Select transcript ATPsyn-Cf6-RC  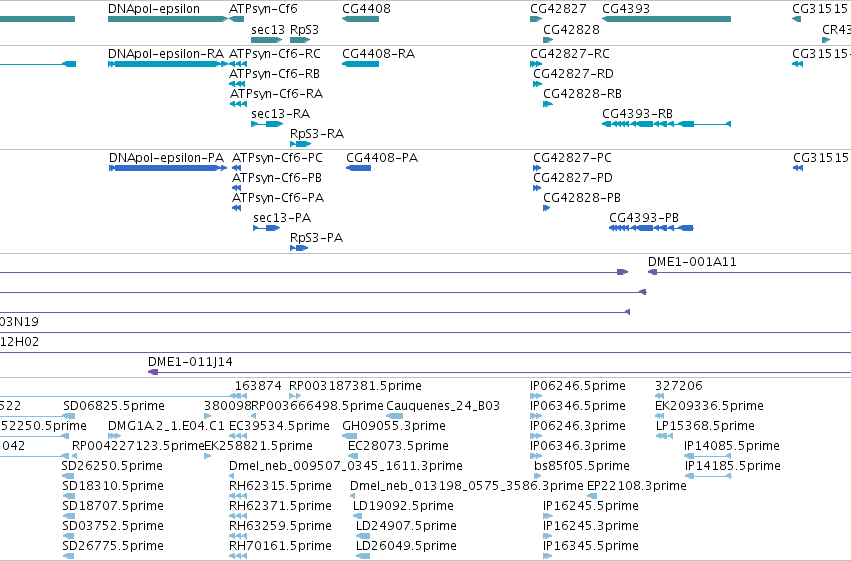(x=238, y=64)
